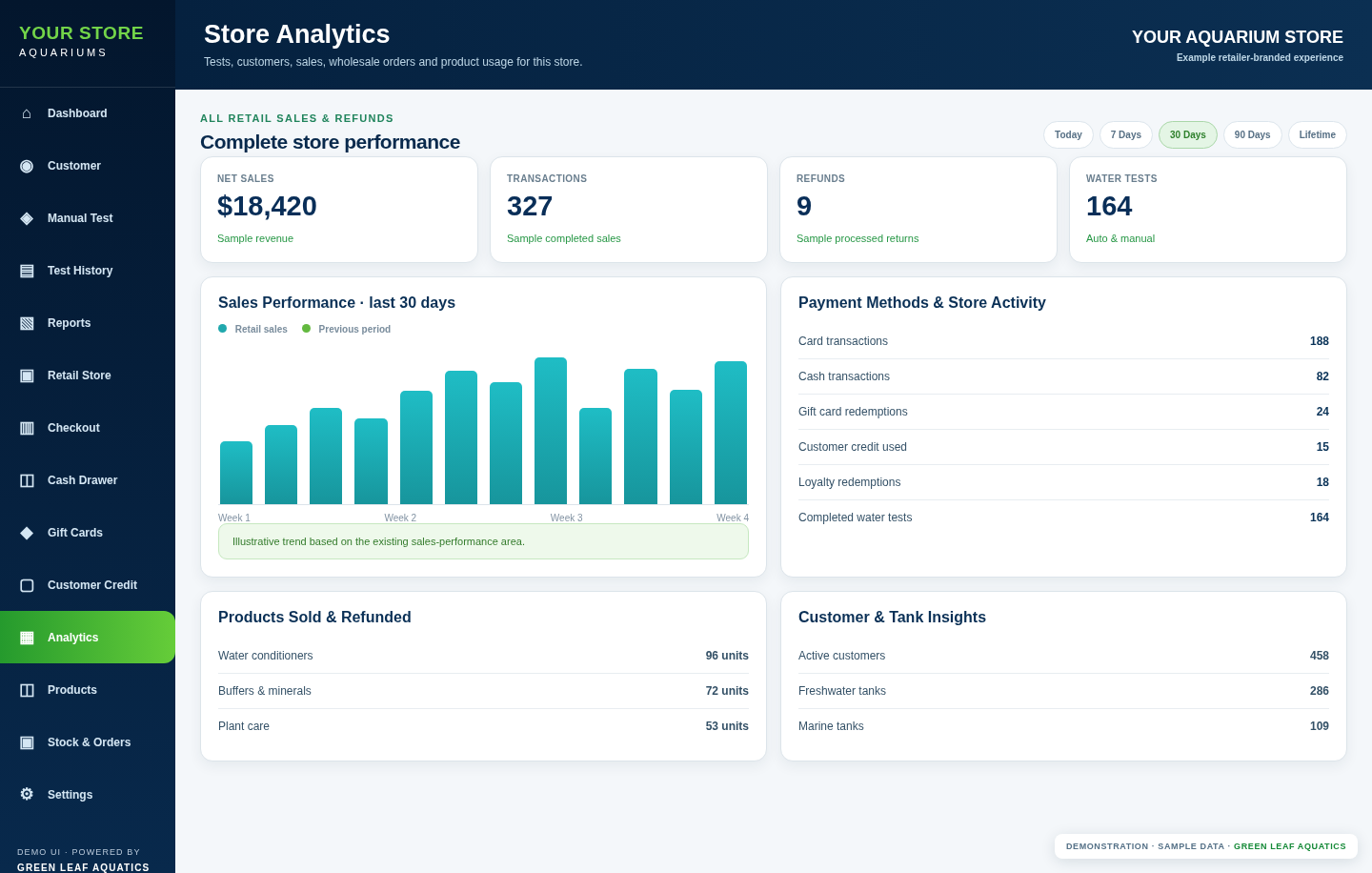Open Test History page
Viewport: 1372px width, 873px height.
point(88,271)
